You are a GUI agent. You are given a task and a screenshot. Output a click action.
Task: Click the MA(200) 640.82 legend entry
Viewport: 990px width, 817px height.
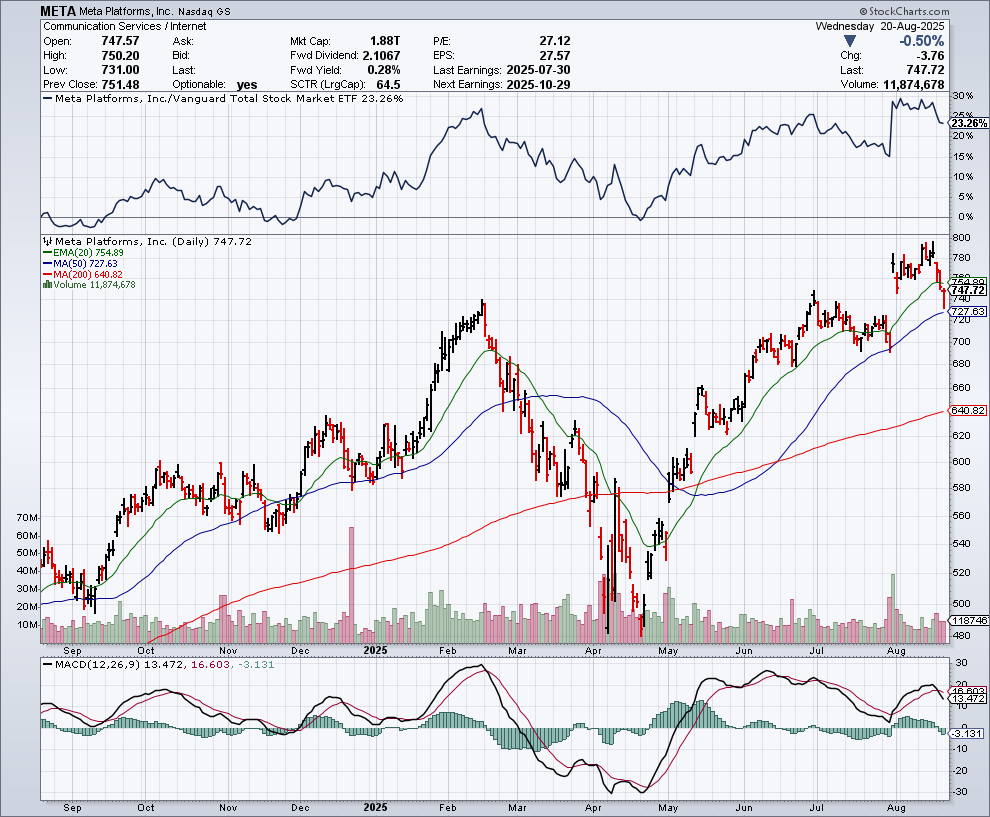tap(83, 274)
